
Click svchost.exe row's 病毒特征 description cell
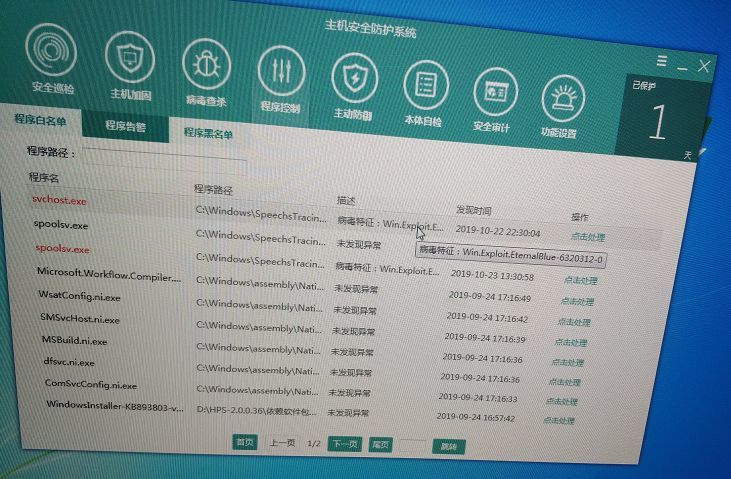[390, 224]
